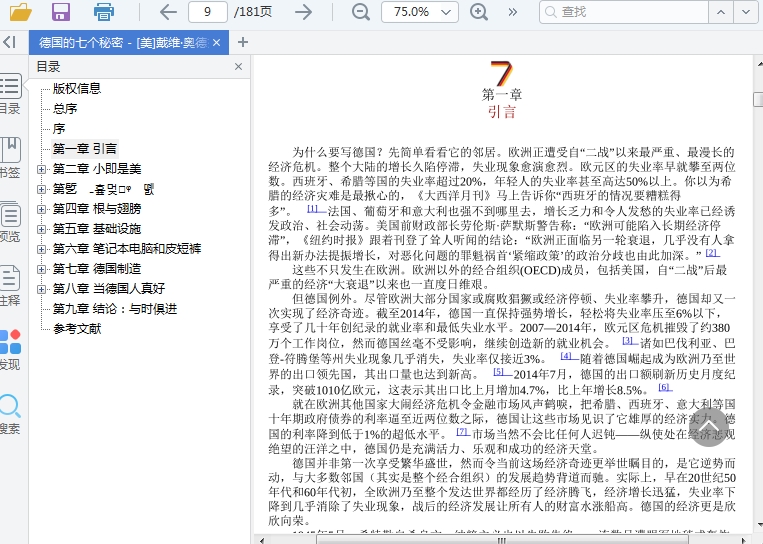The width and height of the screenshot is (763, 544).
Task: Click the open file folder icon
Action: 18,12
